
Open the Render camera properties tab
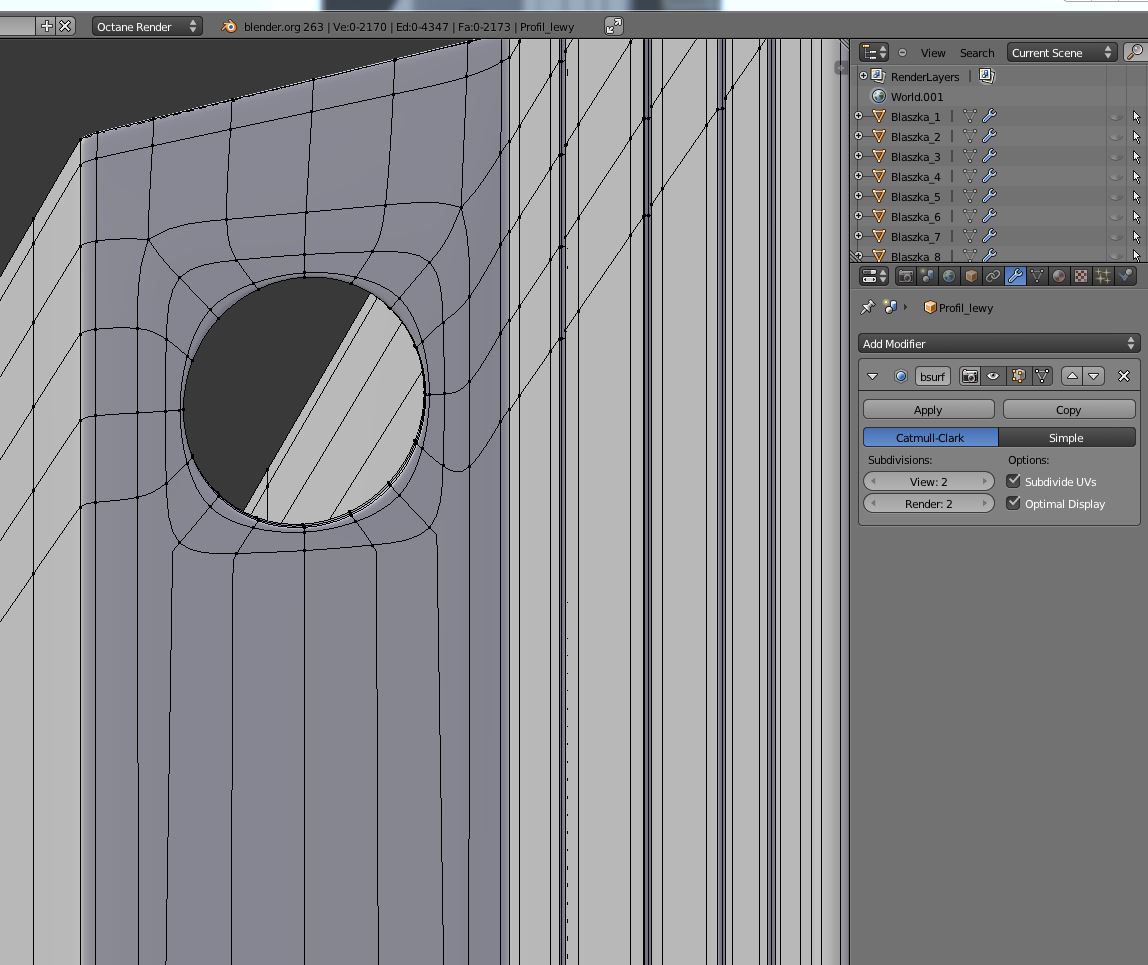tap(905, 276)
